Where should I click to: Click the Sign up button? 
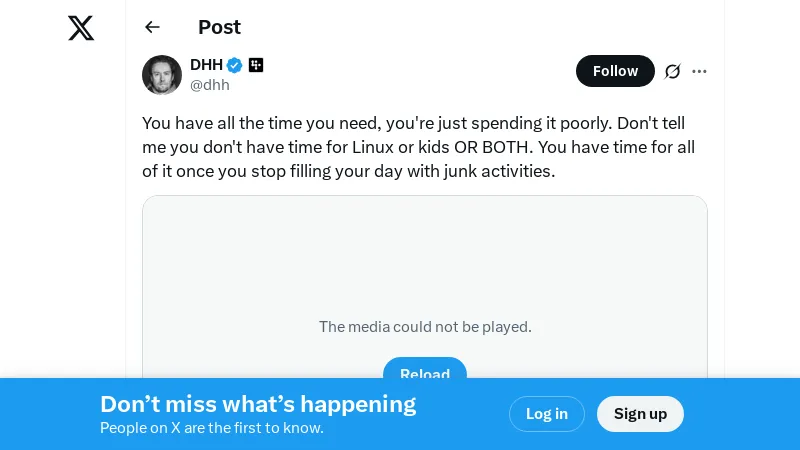[x=640, y=414]
